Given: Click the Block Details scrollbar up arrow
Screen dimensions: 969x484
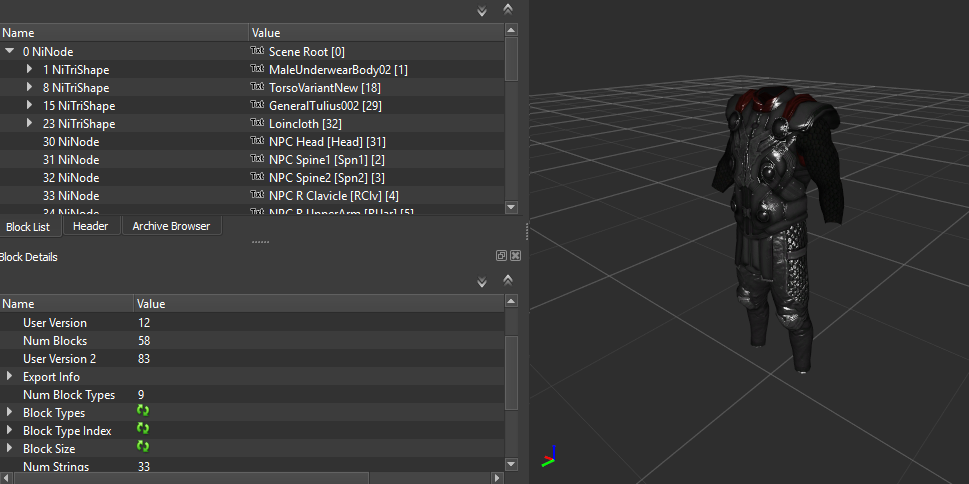Looking at the screenshot, I should tap(511, 301).
